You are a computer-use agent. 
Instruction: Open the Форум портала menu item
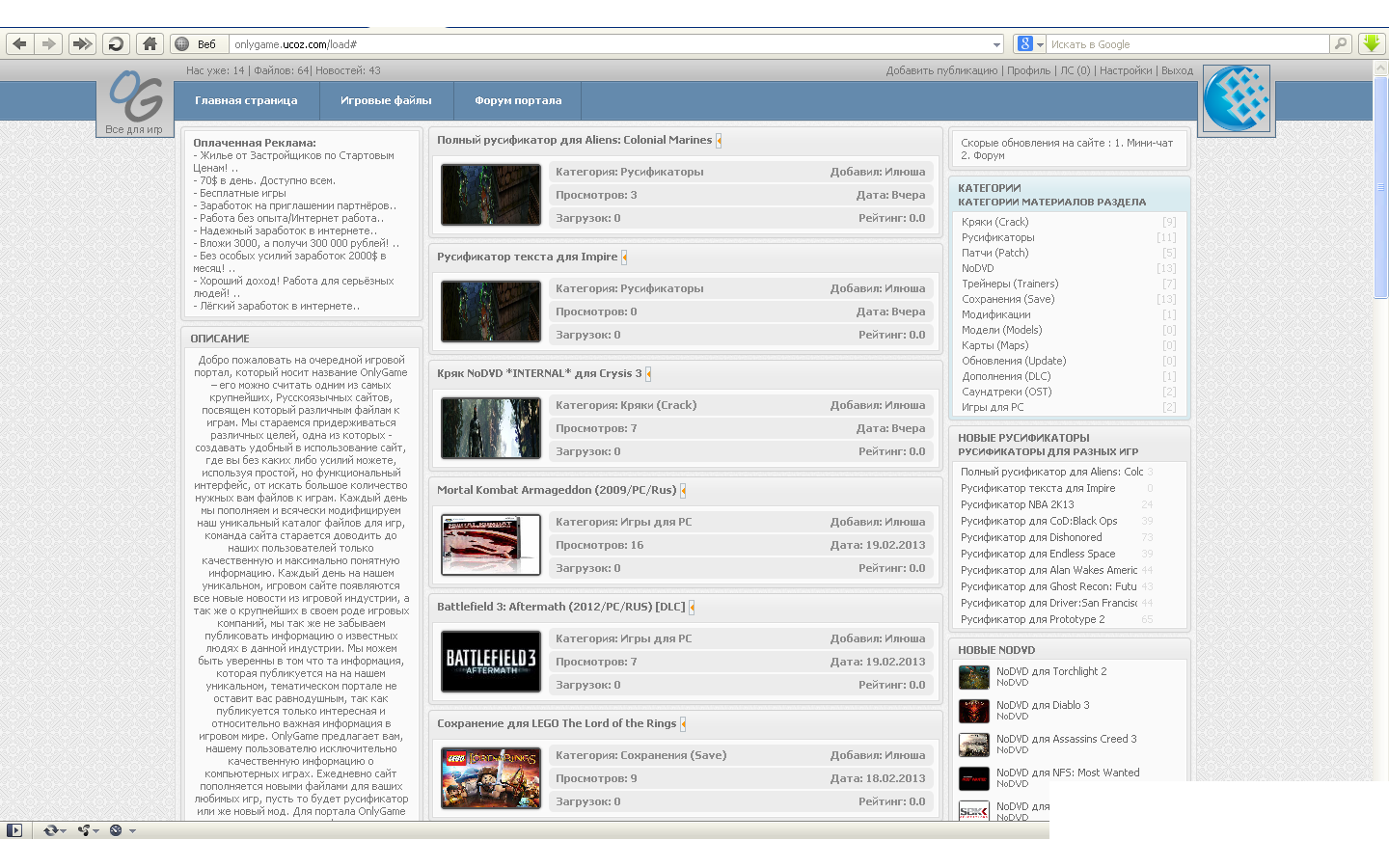click(x=518, y=100)
